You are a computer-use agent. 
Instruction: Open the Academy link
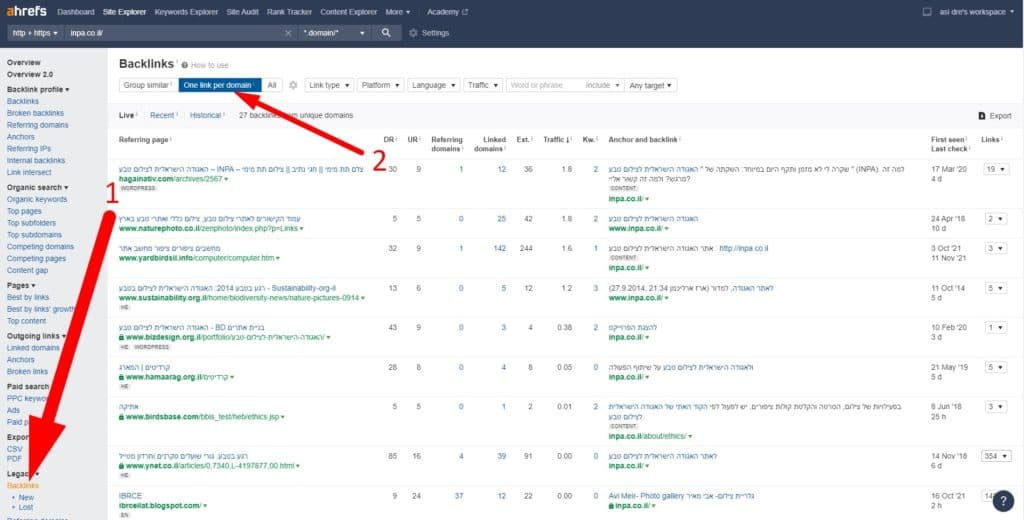[x=447, y=12]
